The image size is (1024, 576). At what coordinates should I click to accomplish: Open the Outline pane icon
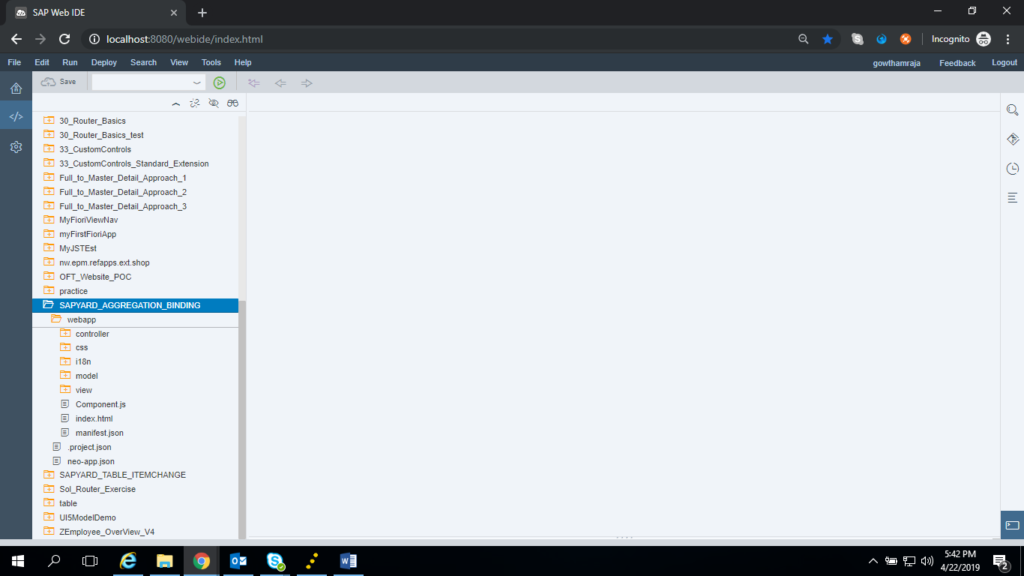pos(1012,198)
